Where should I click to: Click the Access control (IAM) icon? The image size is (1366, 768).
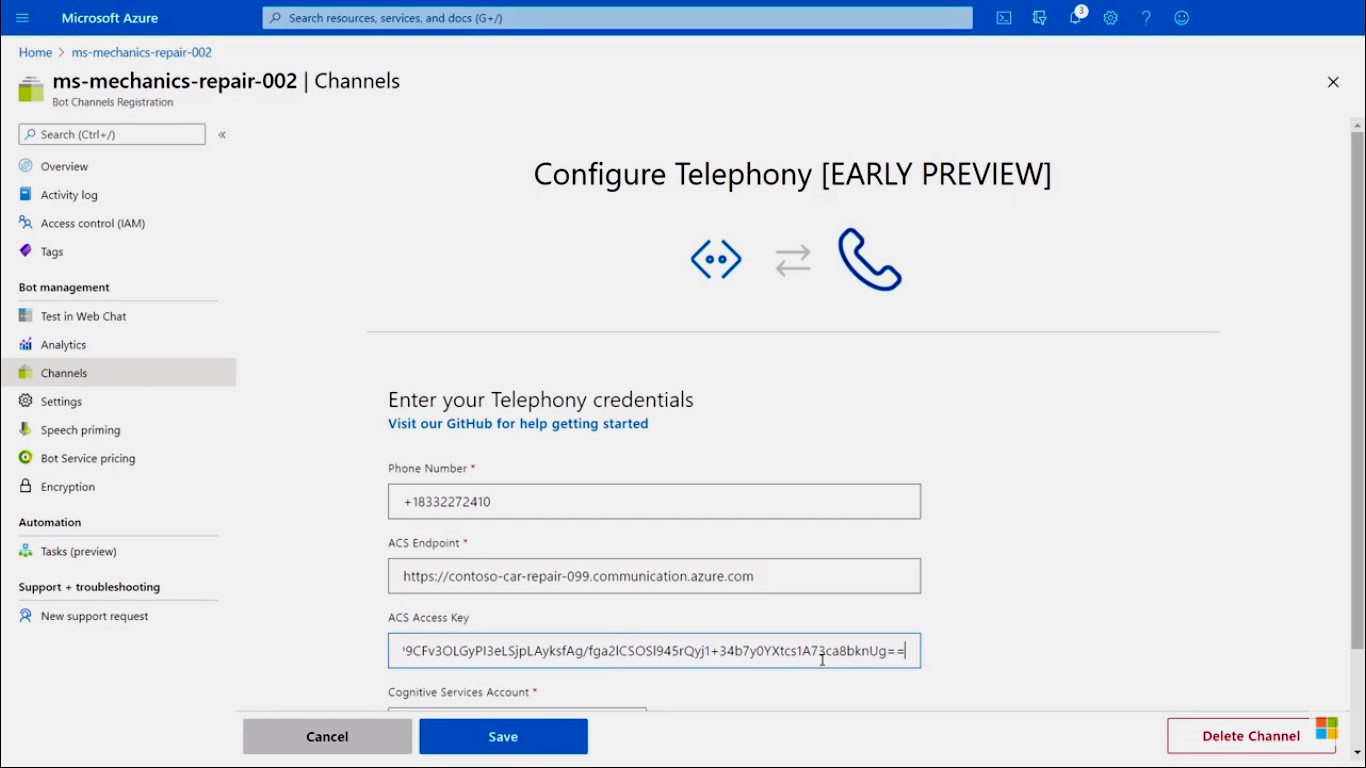(x=26, y=223)
